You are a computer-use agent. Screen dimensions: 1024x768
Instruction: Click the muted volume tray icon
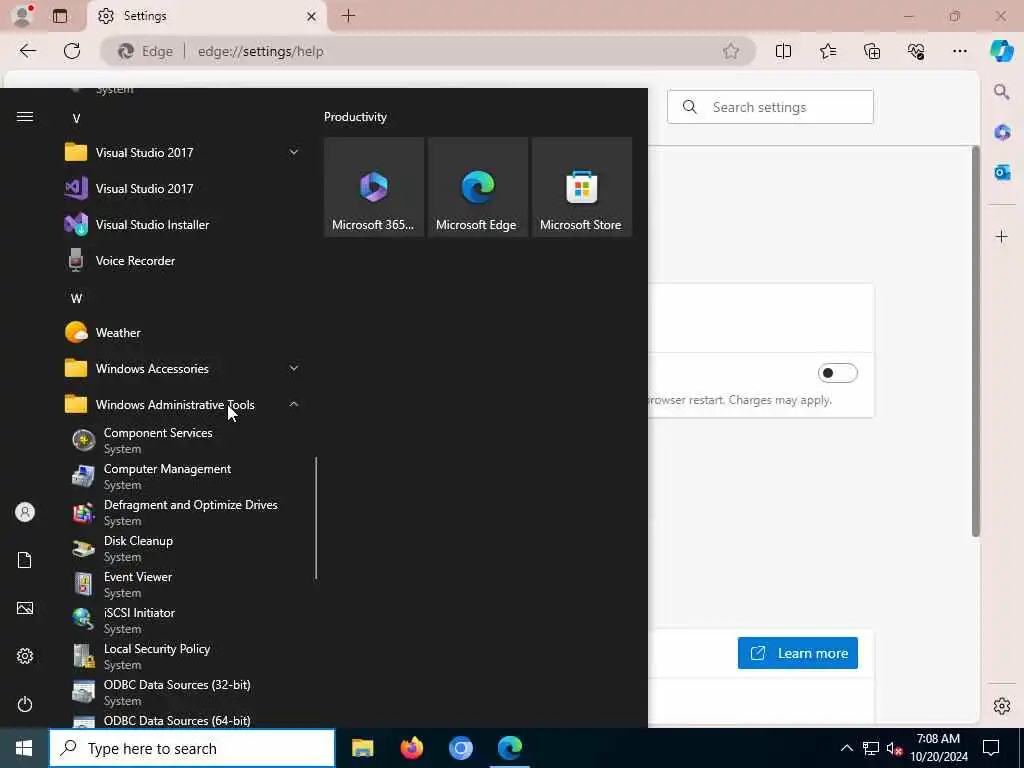[894, 748]
